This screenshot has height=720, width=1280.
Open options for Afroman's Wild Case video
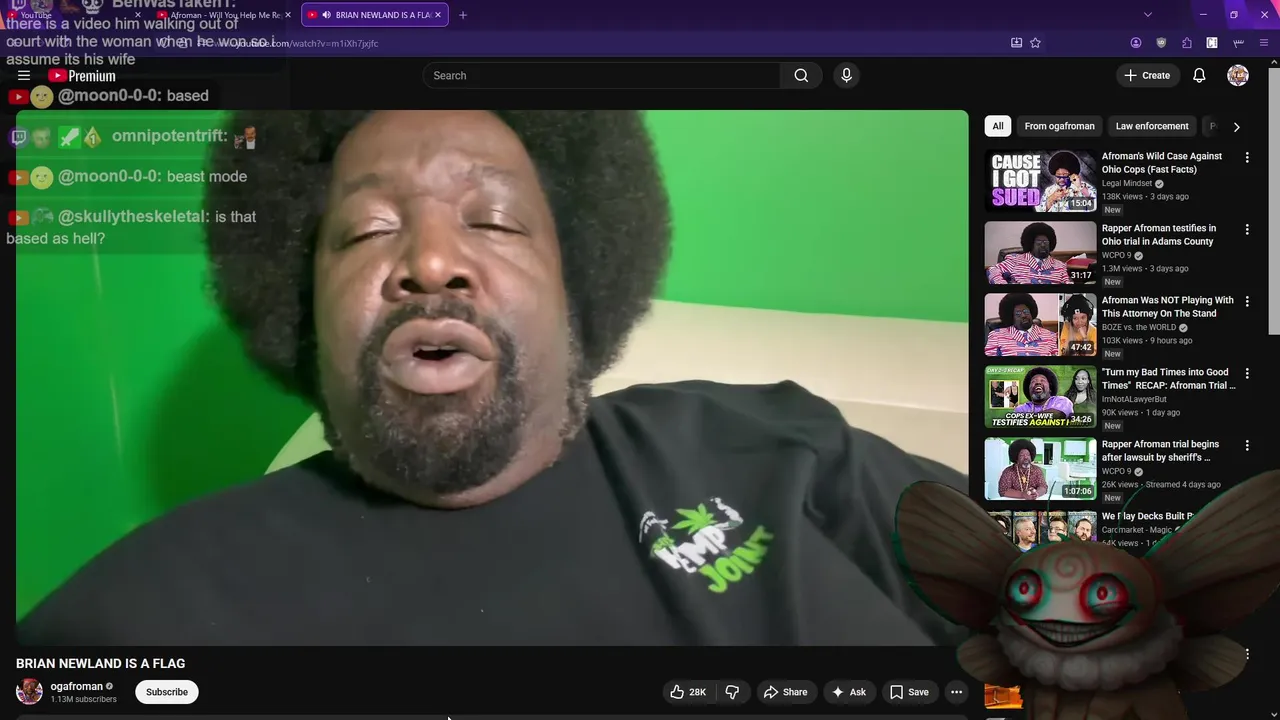coord(1246,158)
